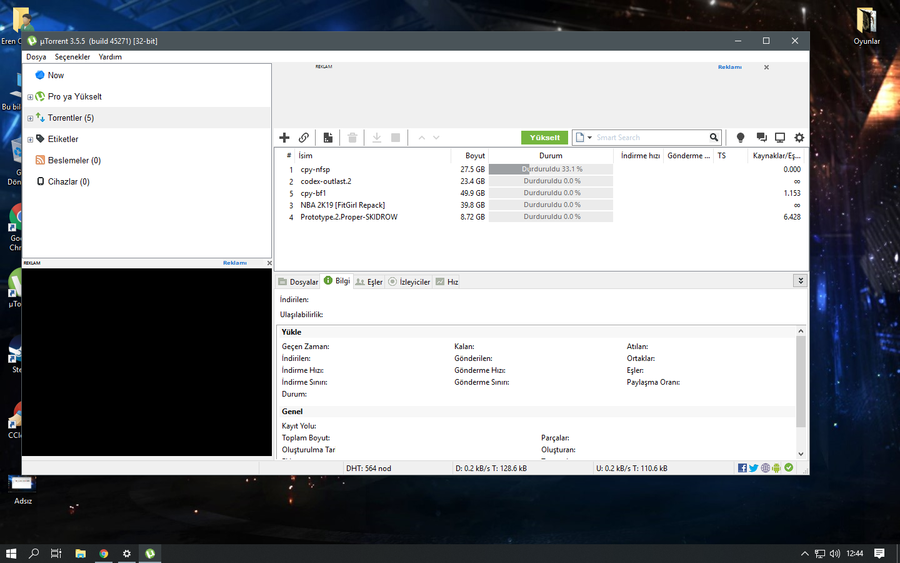
Task: Switch to the Eşler tab
Action: [x=369, y=282]
